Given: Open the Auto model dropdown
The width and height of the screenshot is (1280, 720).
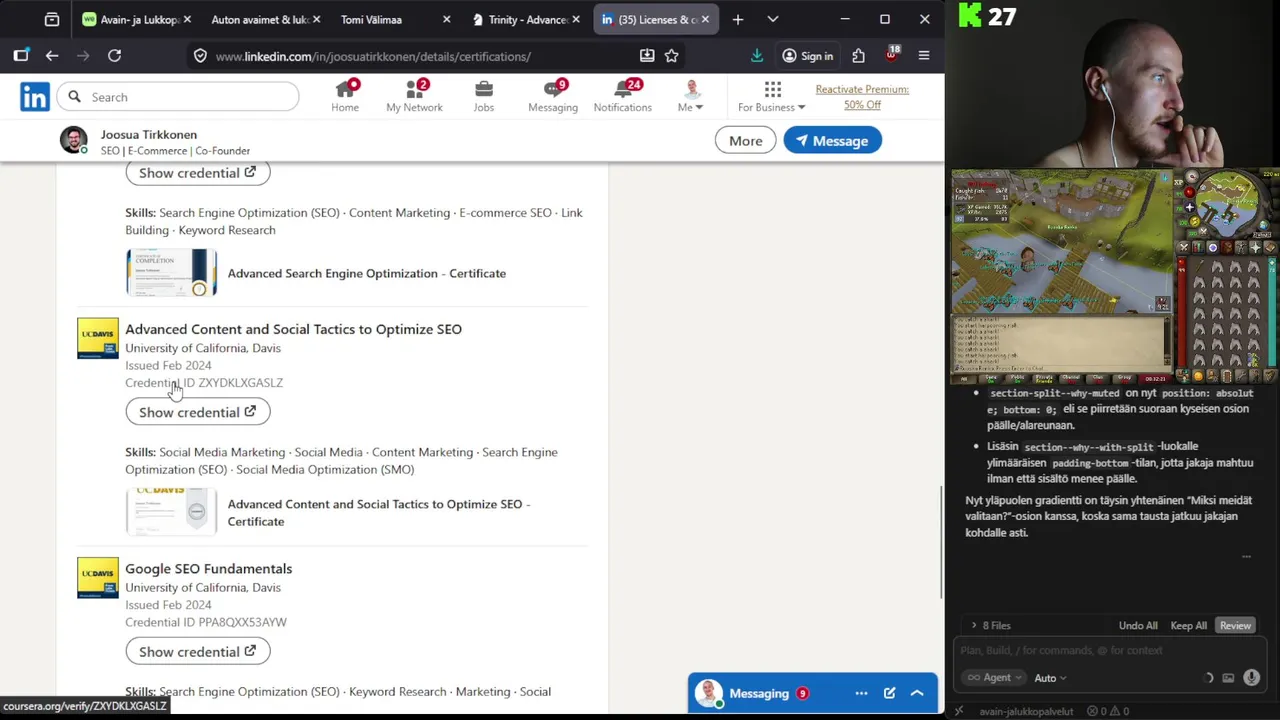Looking at the screenshot, I should coord(1051,678).
